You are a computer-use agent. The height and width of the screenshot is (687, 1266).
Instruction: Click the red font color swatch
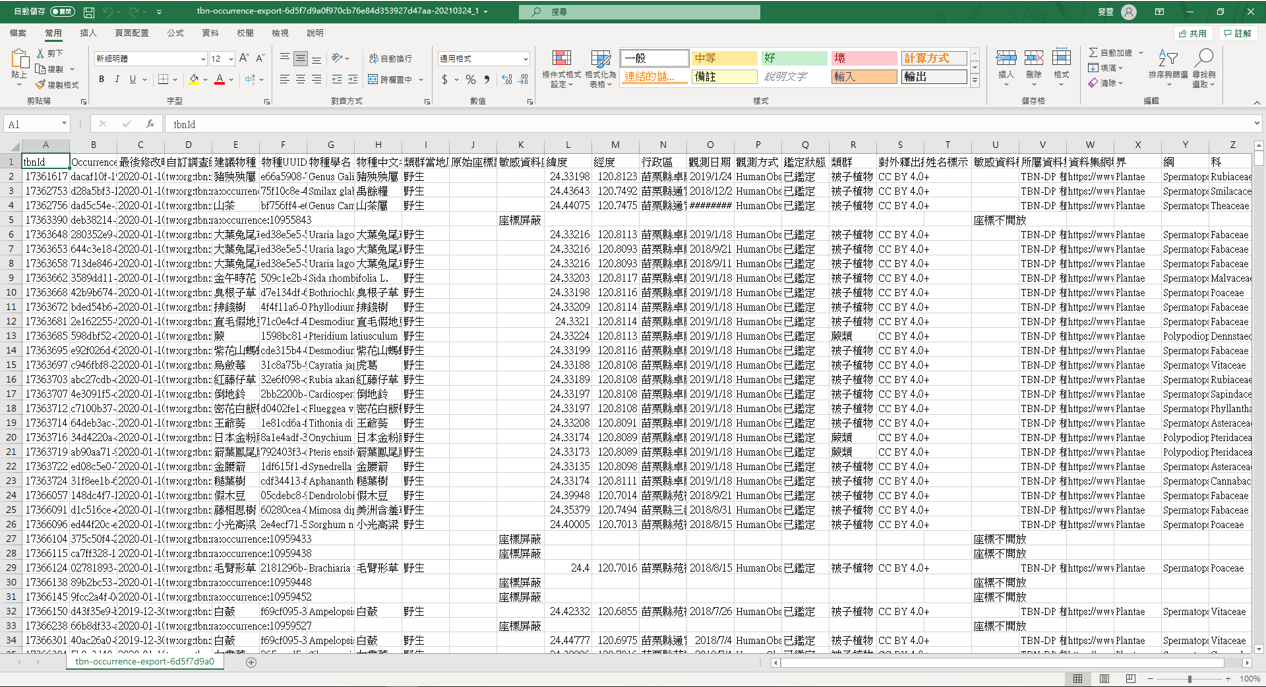click(x=219, y=84)
